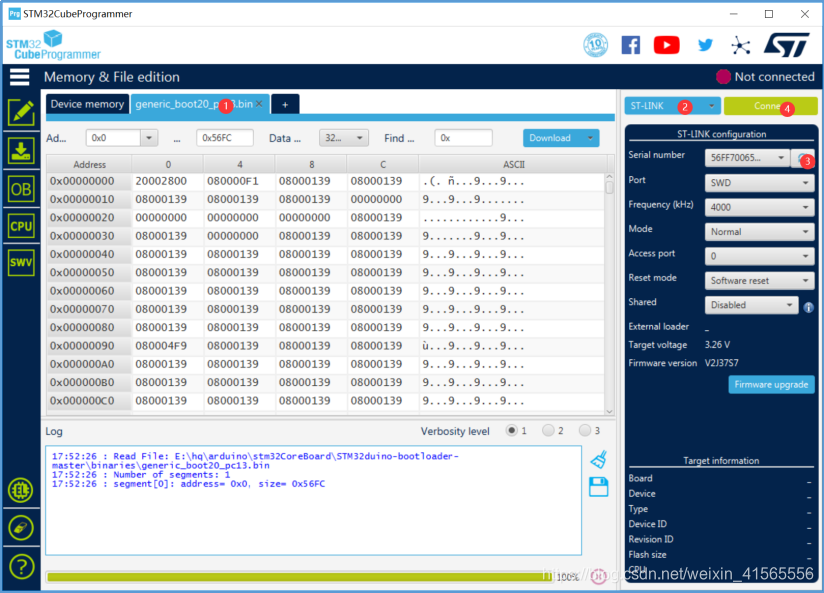Viewport: 824px width, 593px height.
Task: Open the Serial number dropdown
Action: (x=747, y=158)
